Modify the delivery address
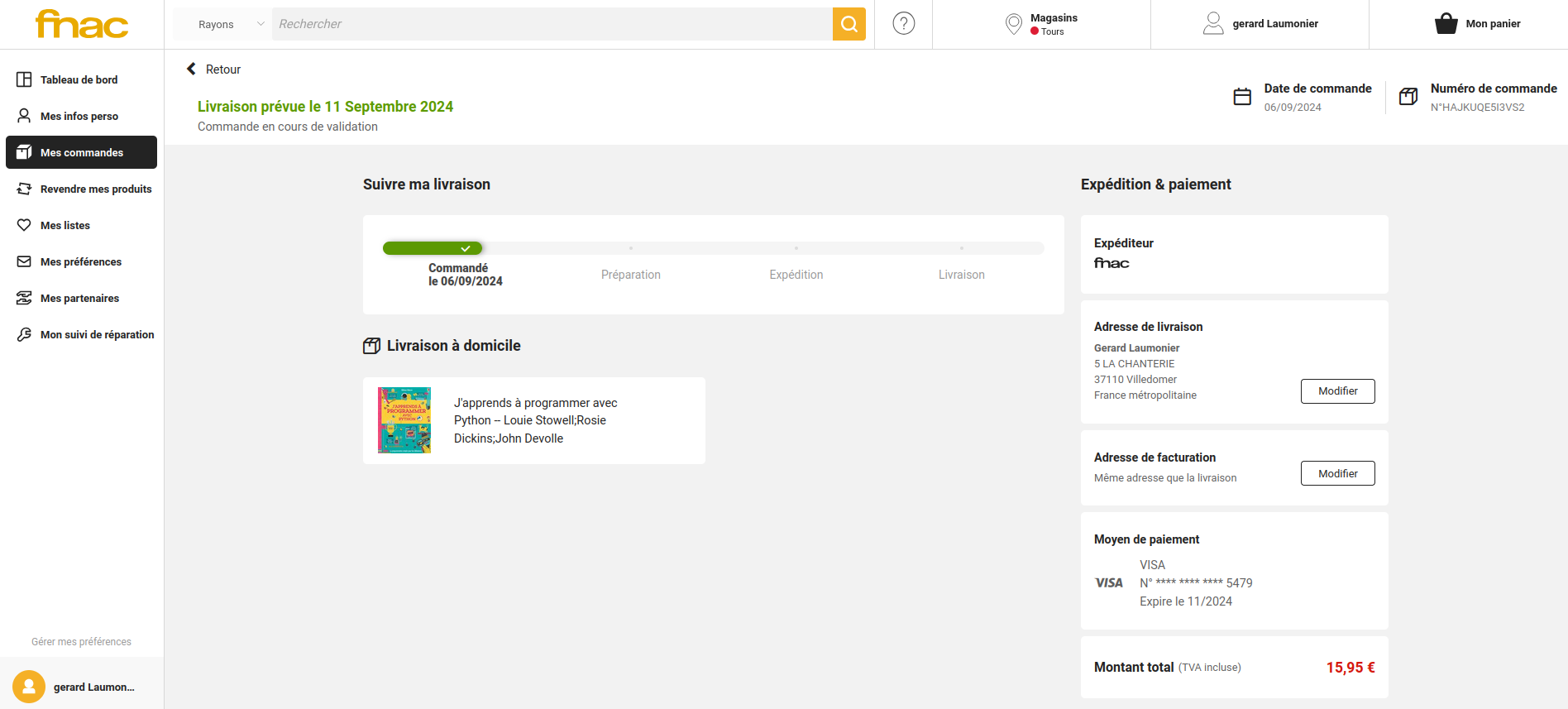This screenshot has height=709, width=1568. (x=1337, y=391)
